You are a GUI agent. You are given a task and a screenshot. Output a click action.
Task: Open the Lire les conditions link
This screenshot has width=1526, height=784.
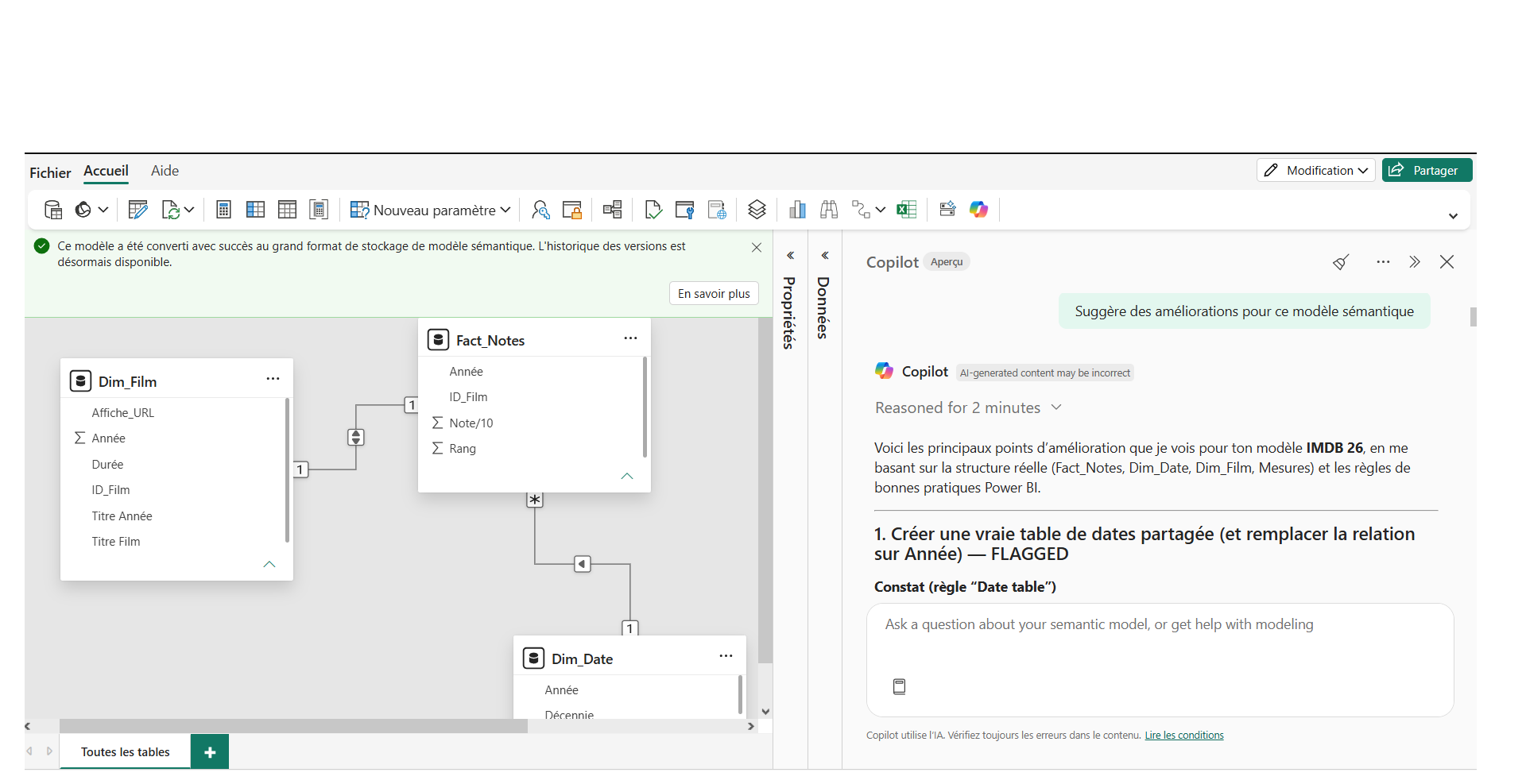coord(1183,736)
